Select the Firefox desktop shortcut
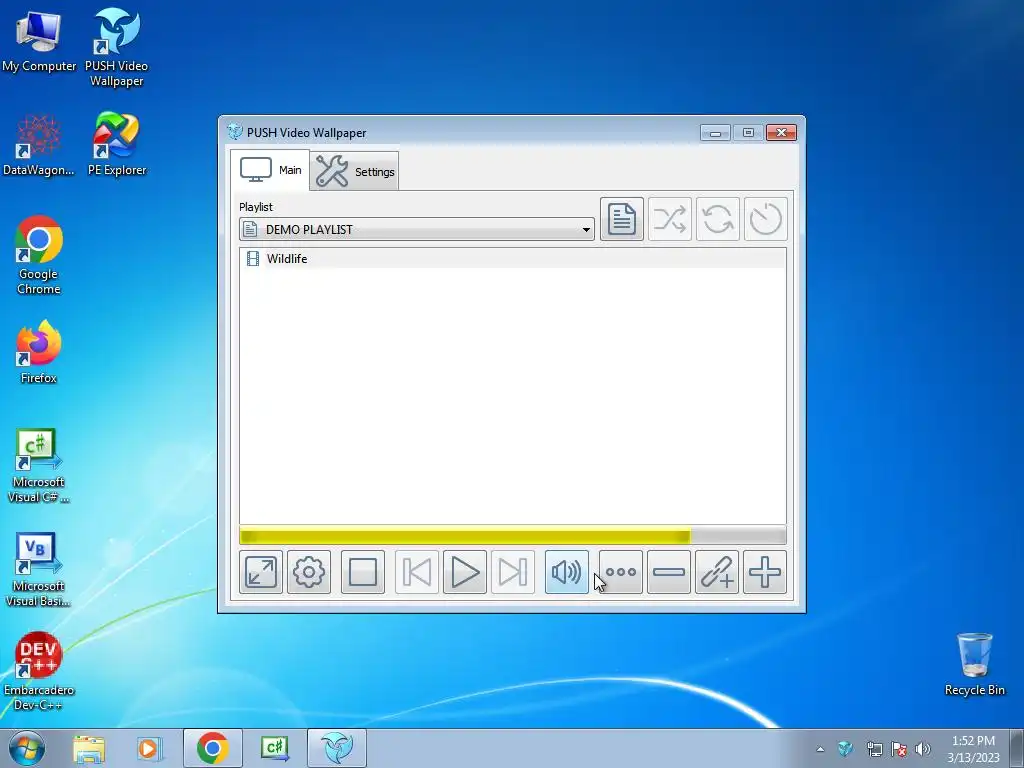Image resolution: width=1024 pixels, height=768 pixels. pos(39,352)
